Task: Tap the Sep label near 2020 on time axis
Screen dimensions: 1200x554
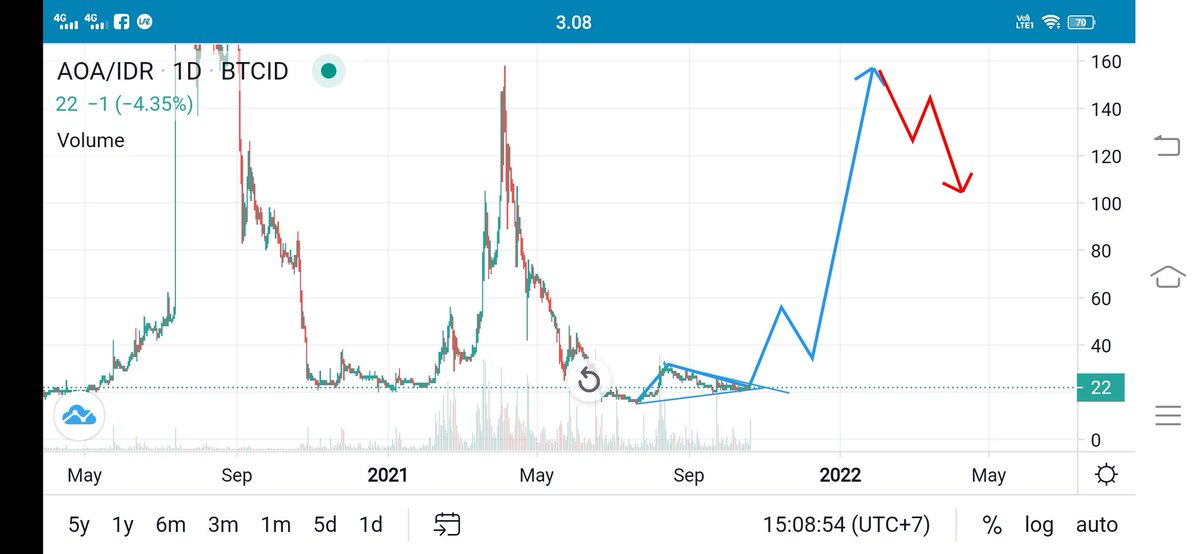Action: point(236,476)
